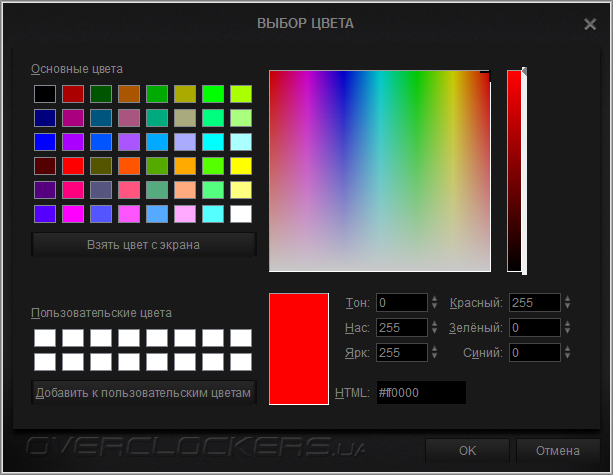The width and height of the screenshot is (613, 475).
Task: Decrease Синий with its down arrow
Action: pos(567,357)
